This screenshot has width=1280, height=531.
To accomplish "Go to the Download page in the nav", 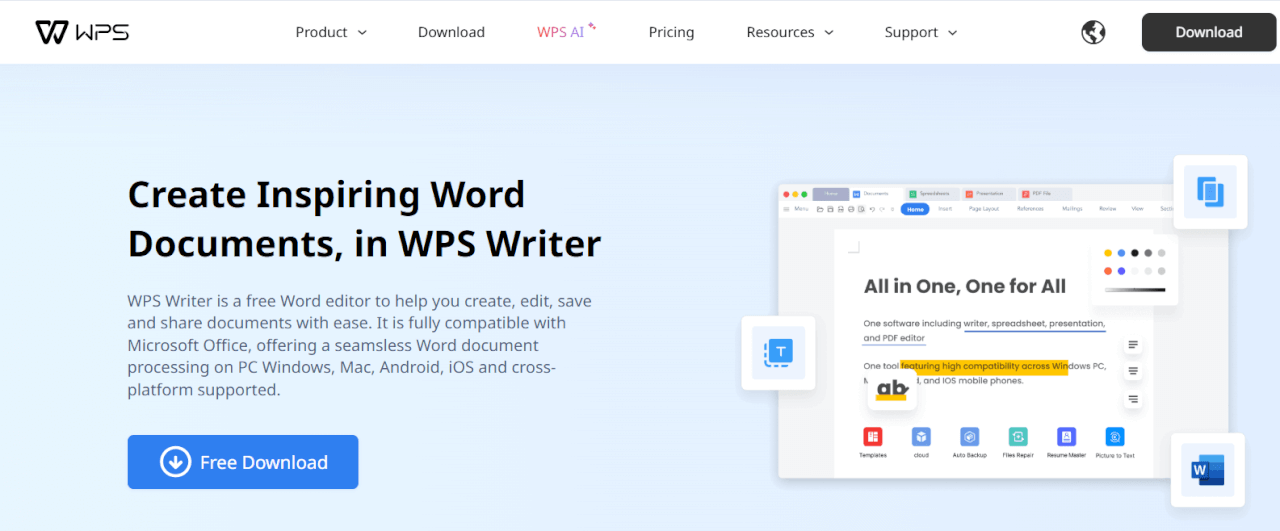I will [451, 32].
